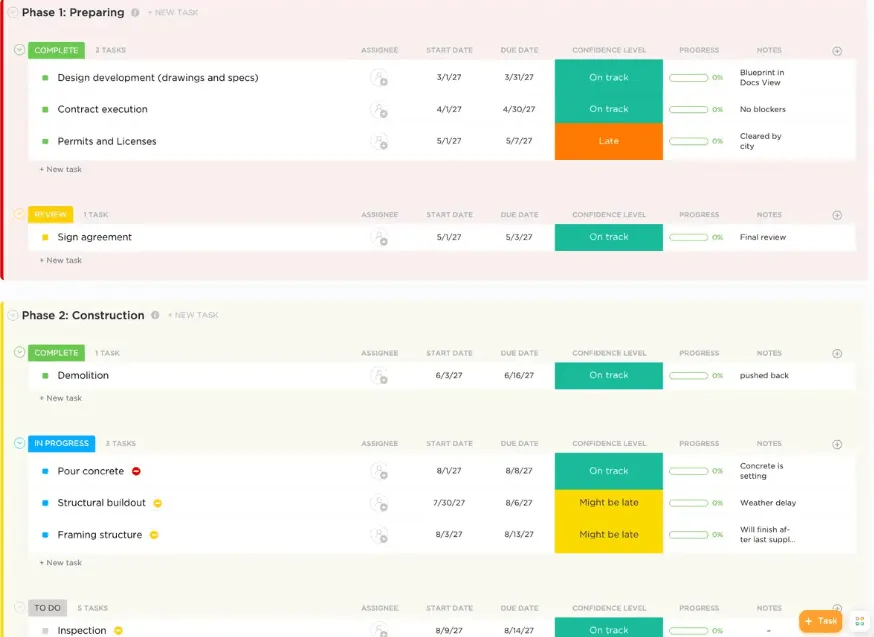Click On track confidence cell for Demolition

[609, 376]
